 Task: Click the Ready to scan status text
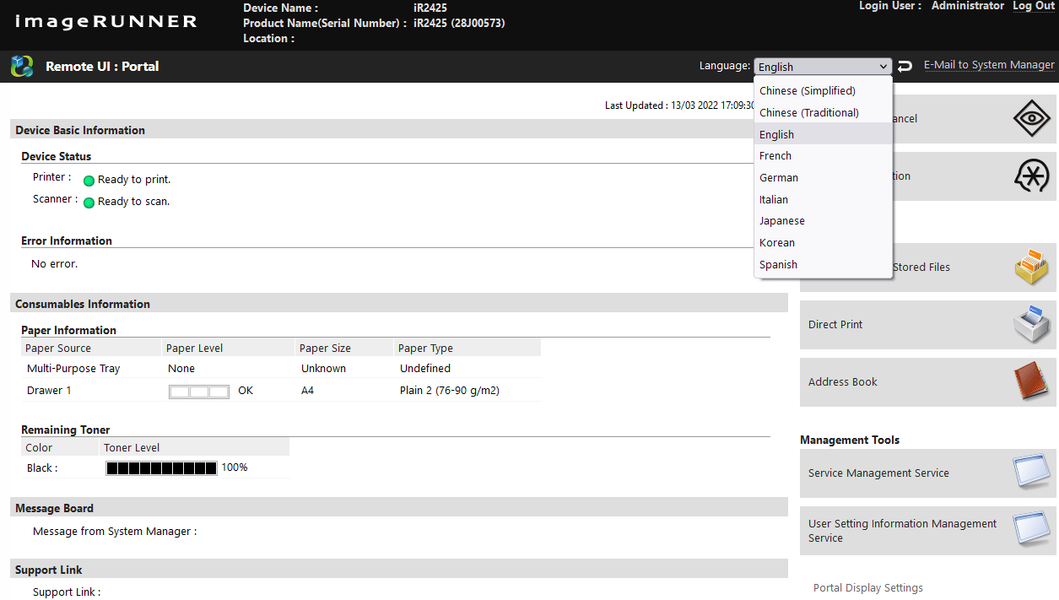(x=134, y=201)
